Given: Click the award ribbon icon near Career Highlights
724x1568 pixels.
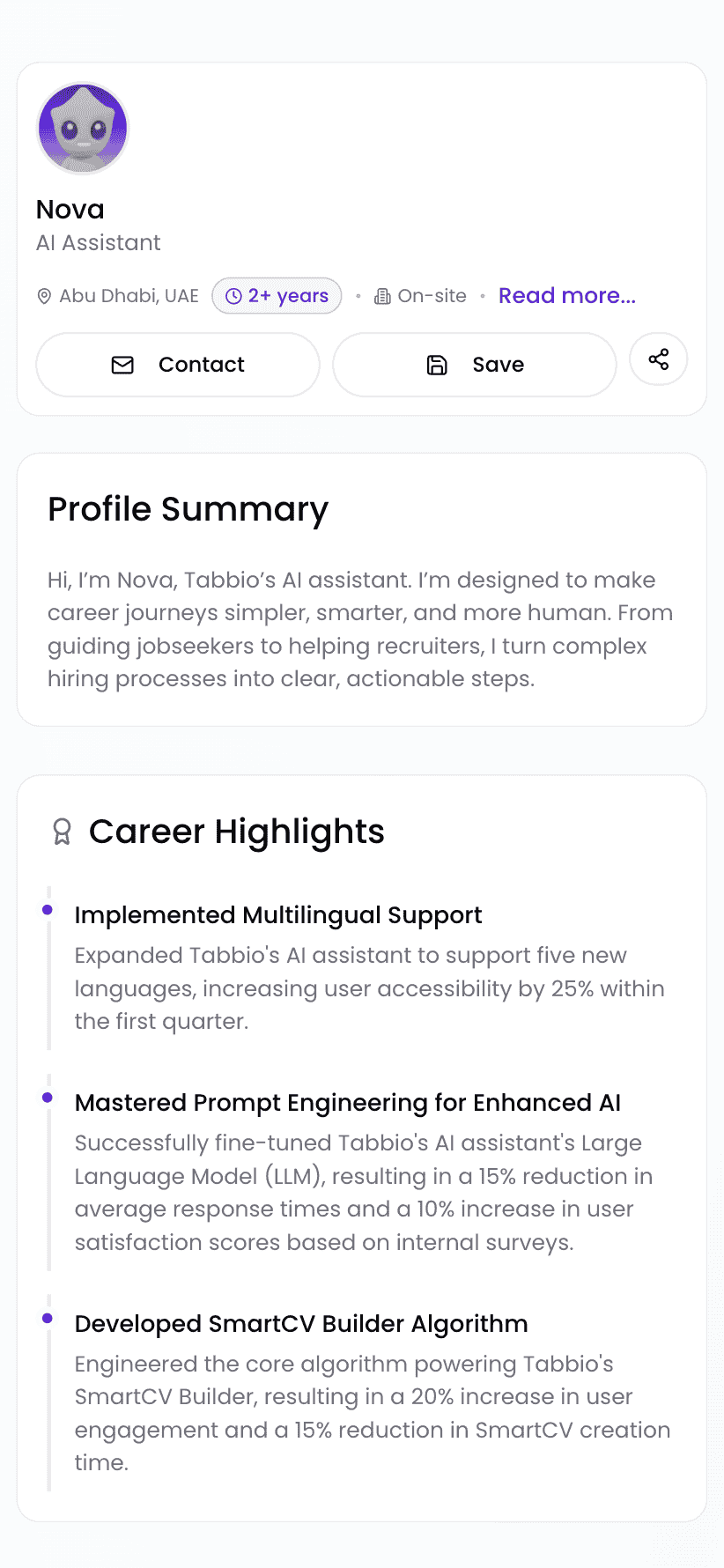Looking at the screenshot, I should [62, 832].
